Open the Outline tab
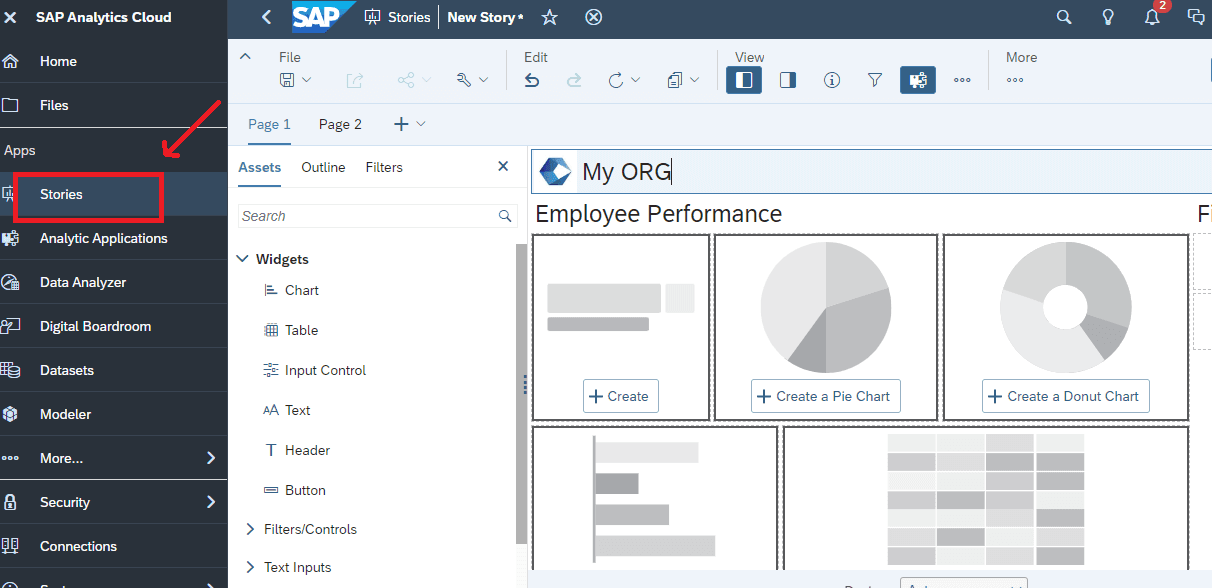Viewport: 1212px width, 588px height. 323,167
